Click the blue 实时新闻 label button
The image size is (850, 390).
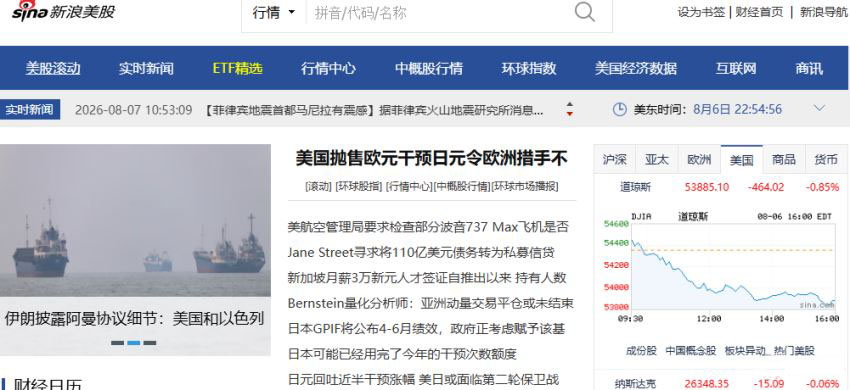click(30, 110)
